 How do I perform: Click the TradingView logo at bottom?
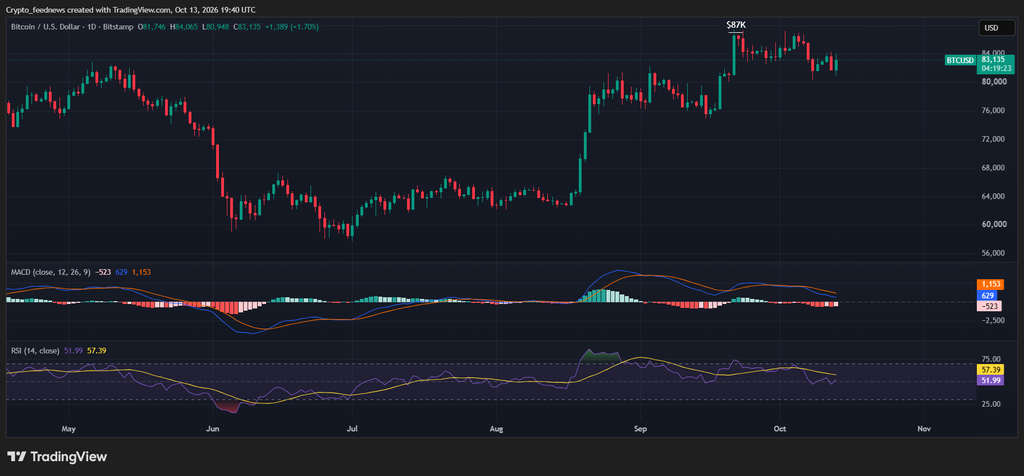(x=57, y=456)
